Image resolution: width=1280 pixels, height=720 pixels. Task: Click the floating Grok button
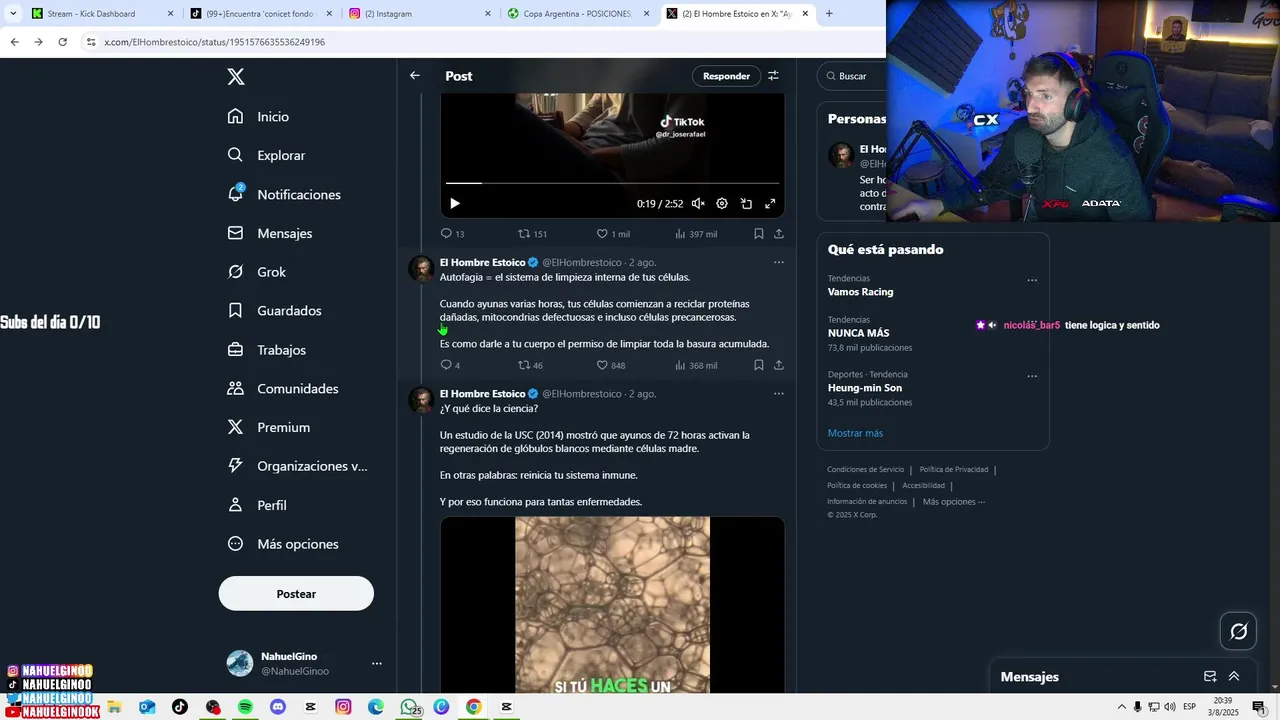1238,631
